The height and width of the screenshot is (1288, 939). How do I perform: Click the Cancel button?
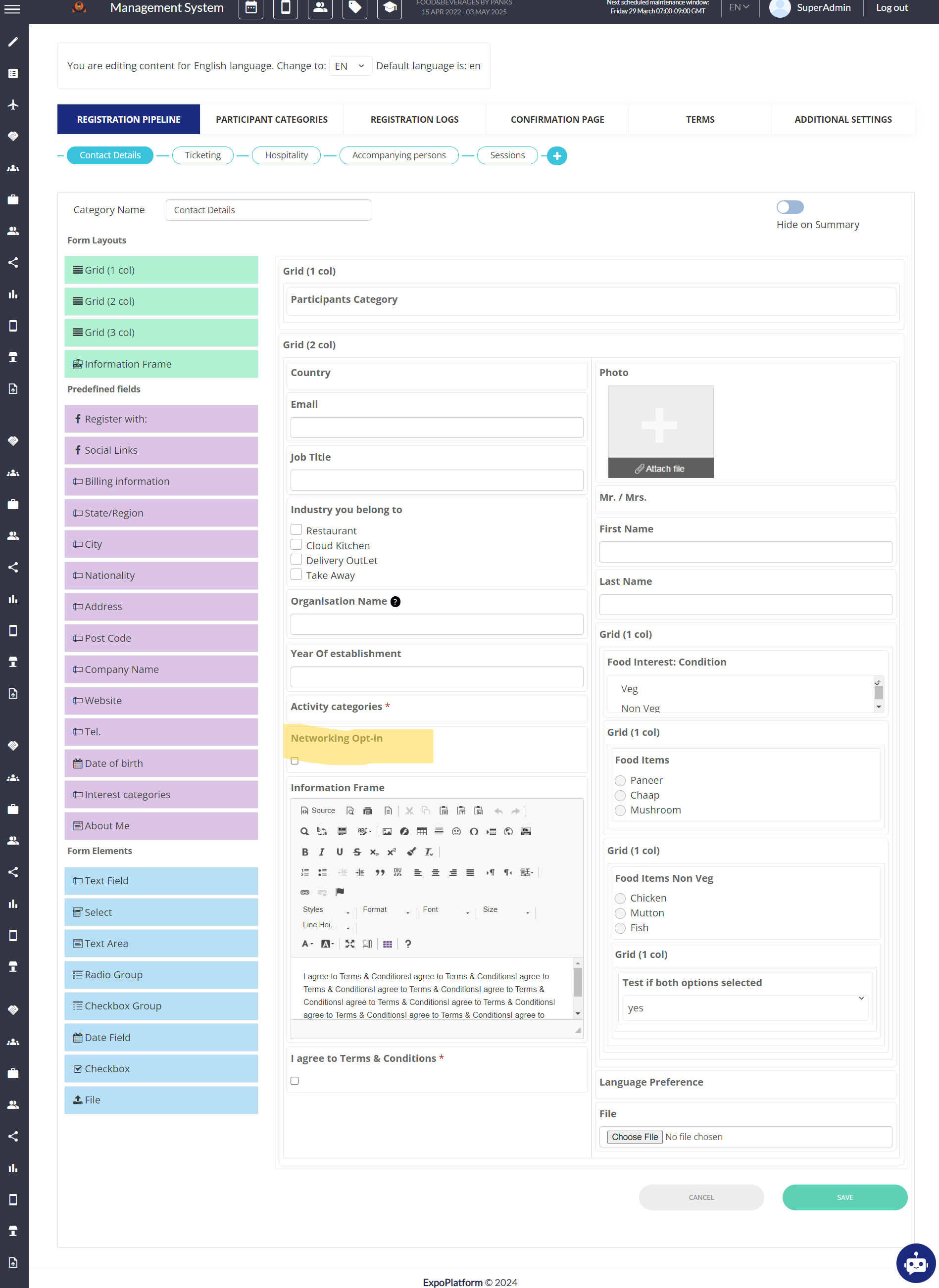click(x=701, y=1197)
